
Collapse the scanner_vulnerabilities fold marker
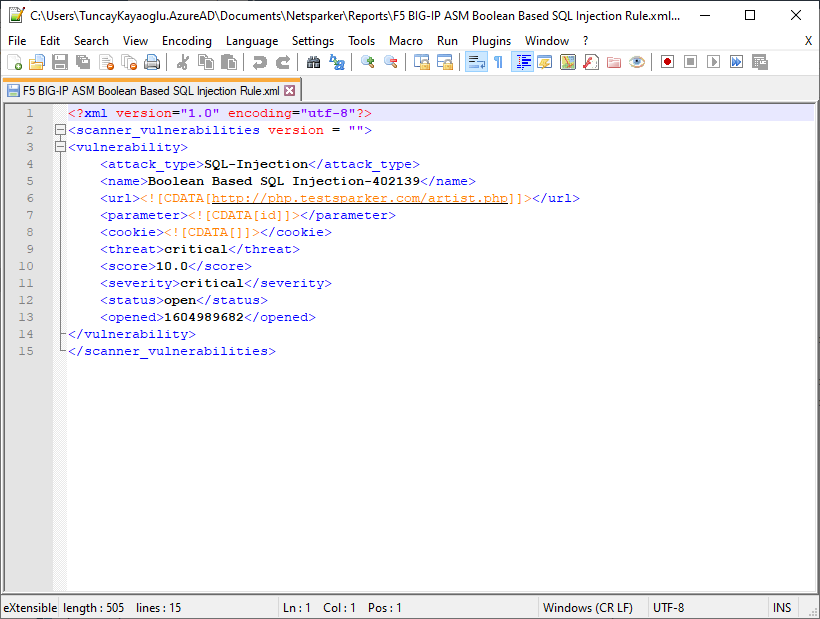point(60,130)
